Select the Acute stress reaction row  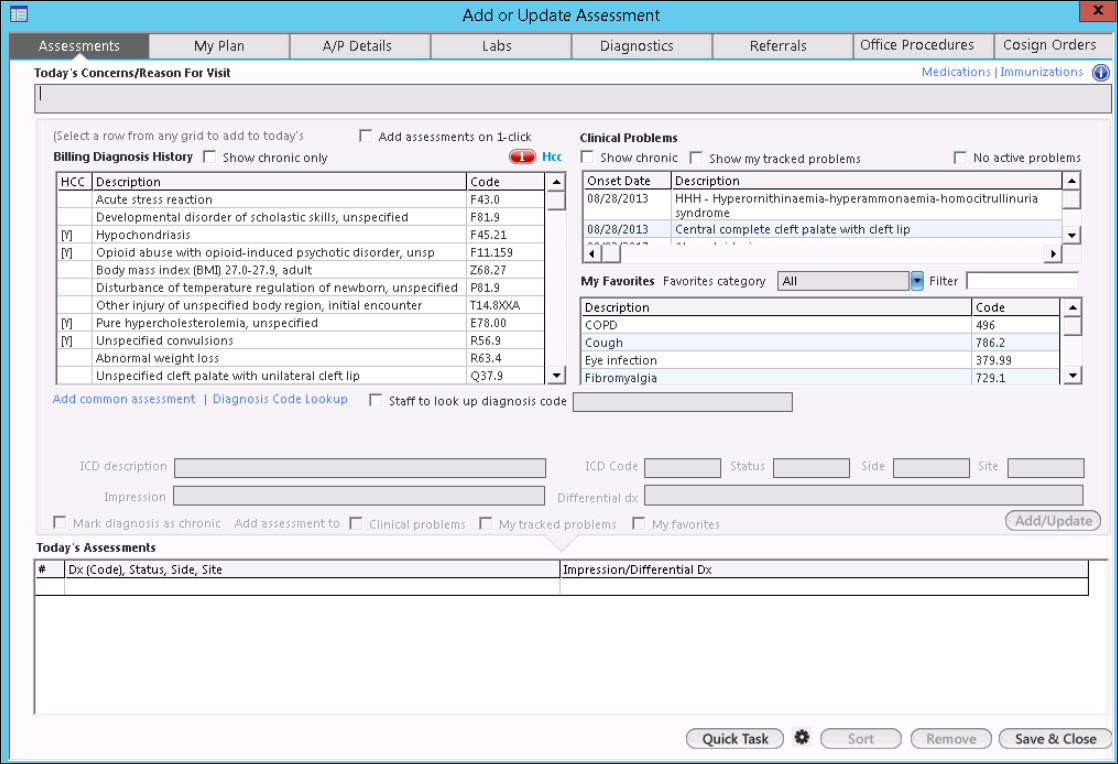click(300, 200)
